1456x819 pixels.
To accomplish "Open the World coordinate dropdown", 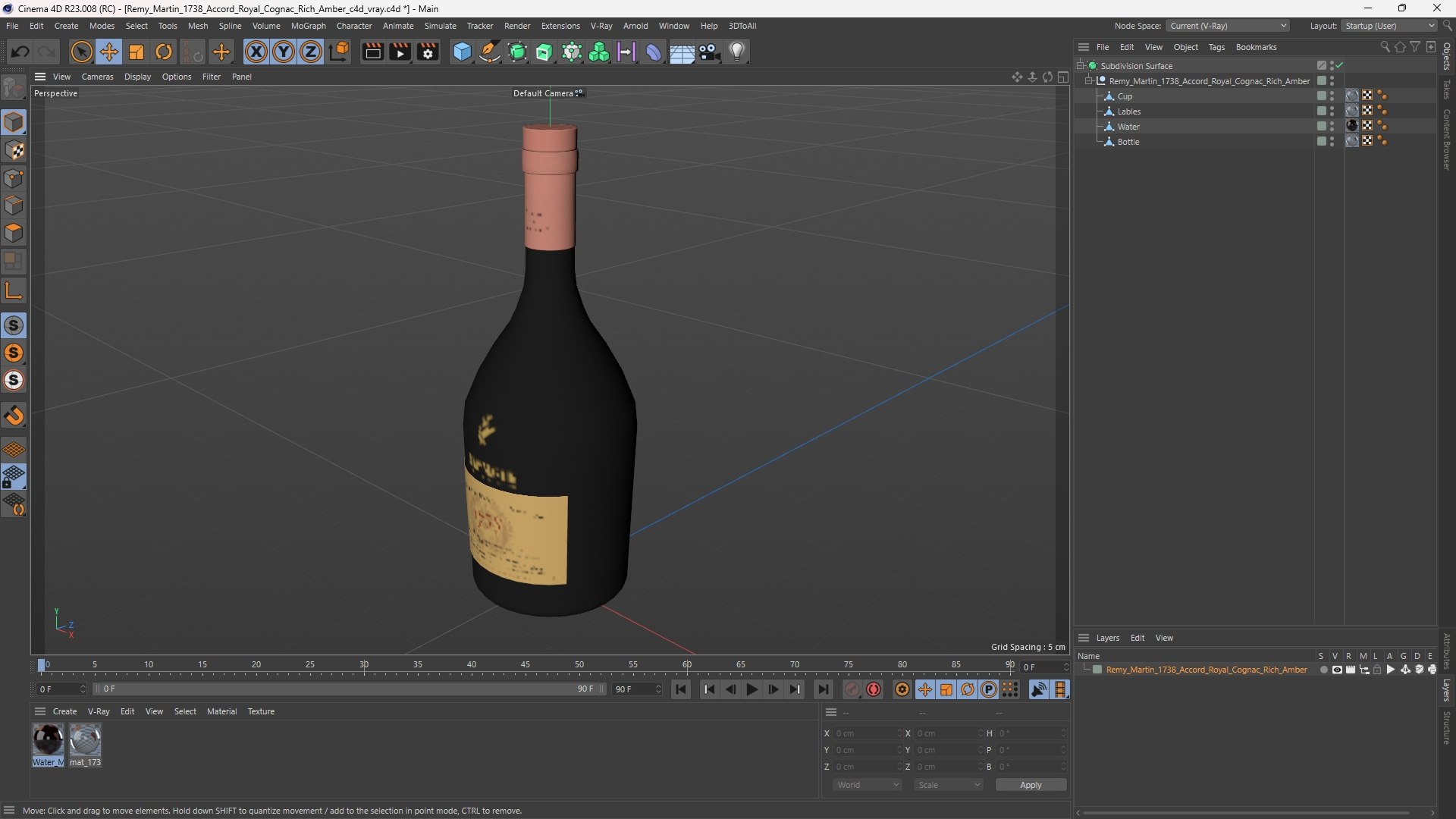I will point(868,785).
